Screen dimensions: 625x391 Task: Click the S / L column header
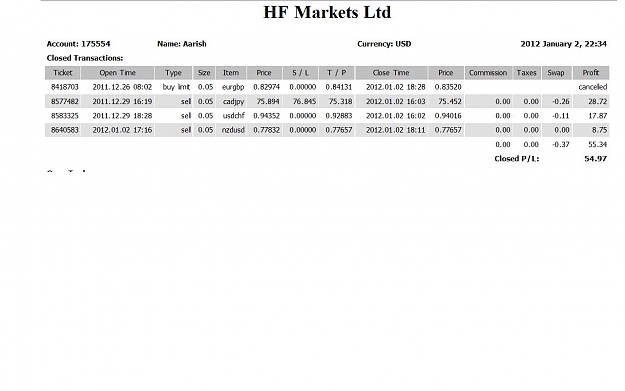[301, 73]
